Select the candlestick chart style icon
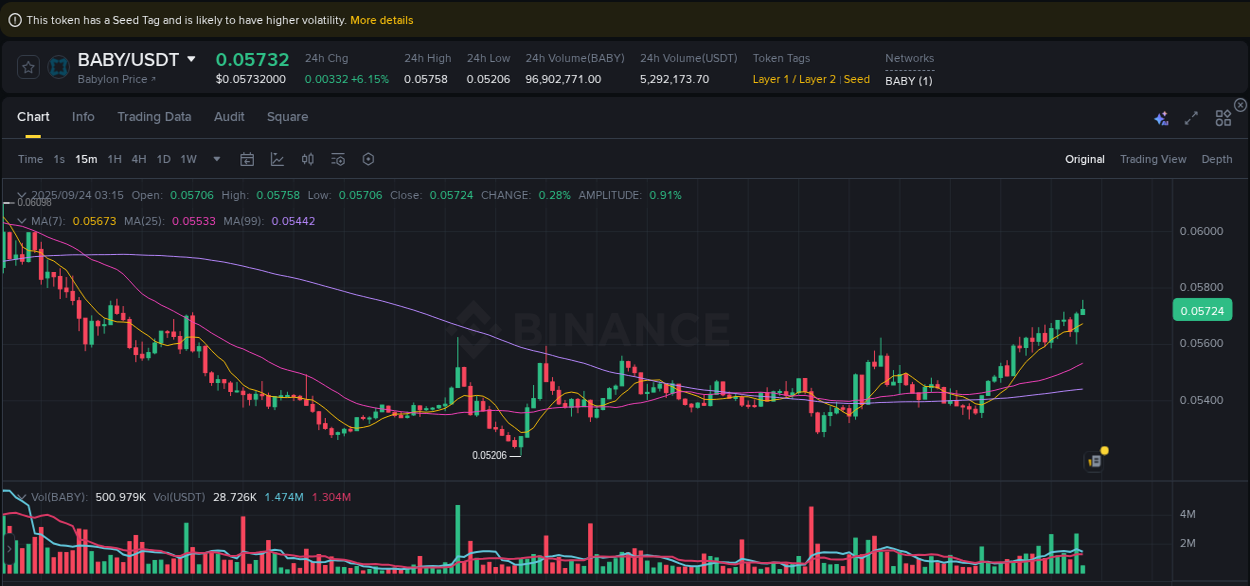This screenshot has width=1250, height=586. click(307, 159)
